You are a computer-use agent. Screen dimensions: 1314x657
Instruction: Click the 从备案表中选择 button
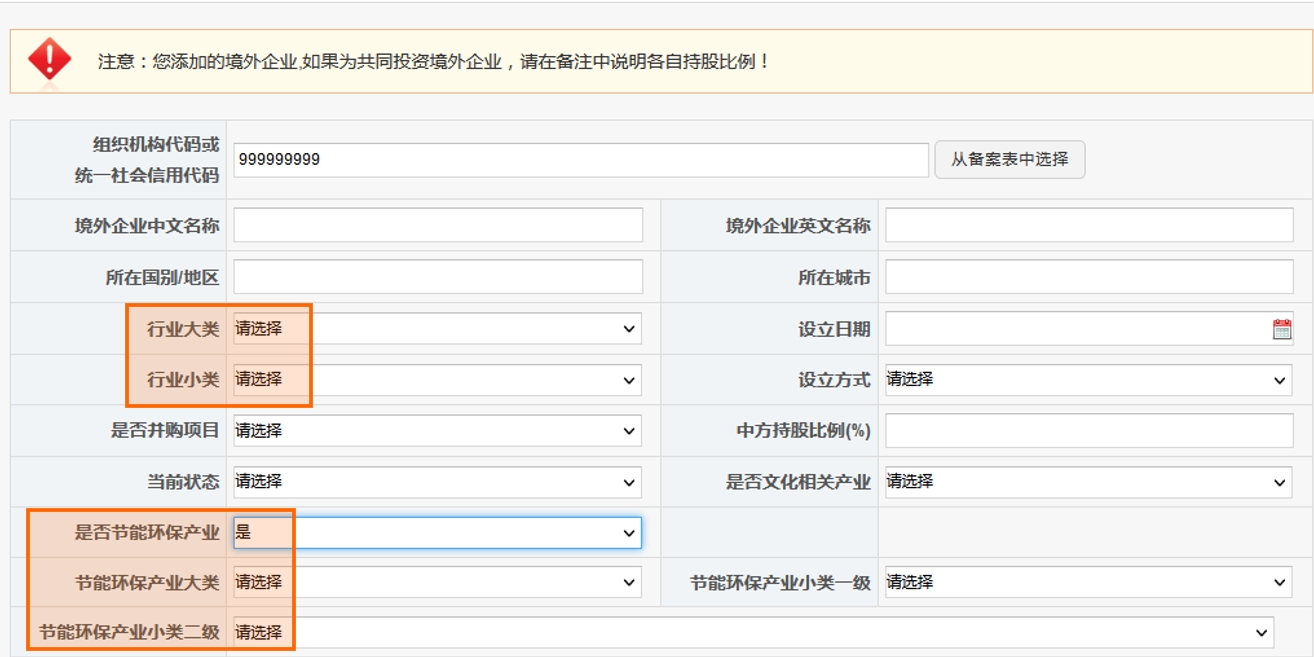pos(1009,160)
